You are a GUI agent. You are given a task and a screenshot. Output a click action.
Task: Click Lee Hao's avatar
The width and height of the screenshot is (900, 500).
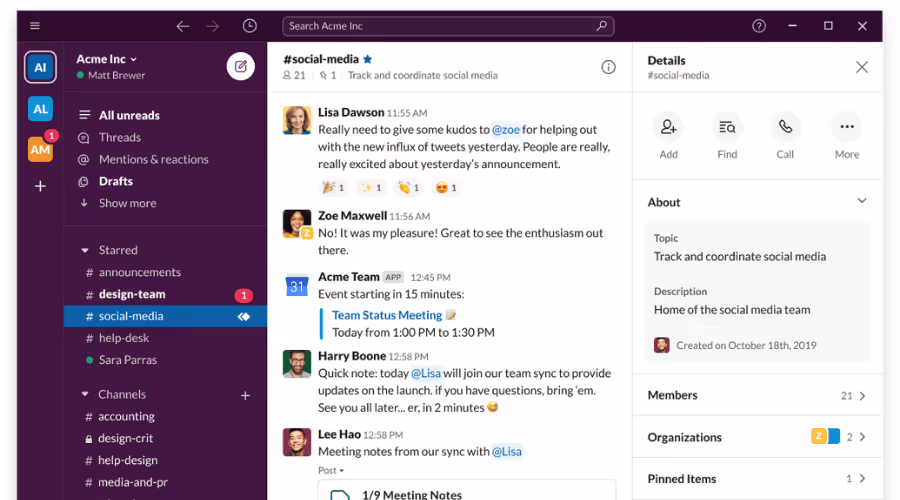pyautogui.click(x=297, y=442)
